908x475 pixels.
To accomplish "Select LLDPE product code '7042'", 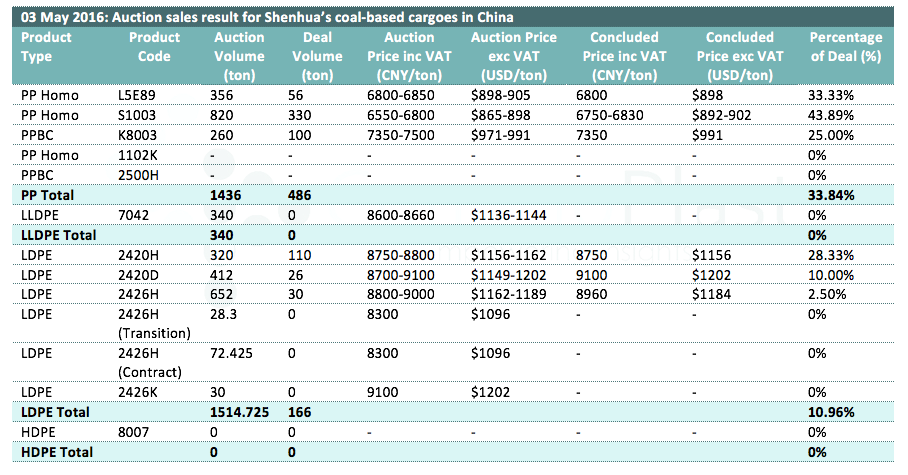I will pos(133,215).
